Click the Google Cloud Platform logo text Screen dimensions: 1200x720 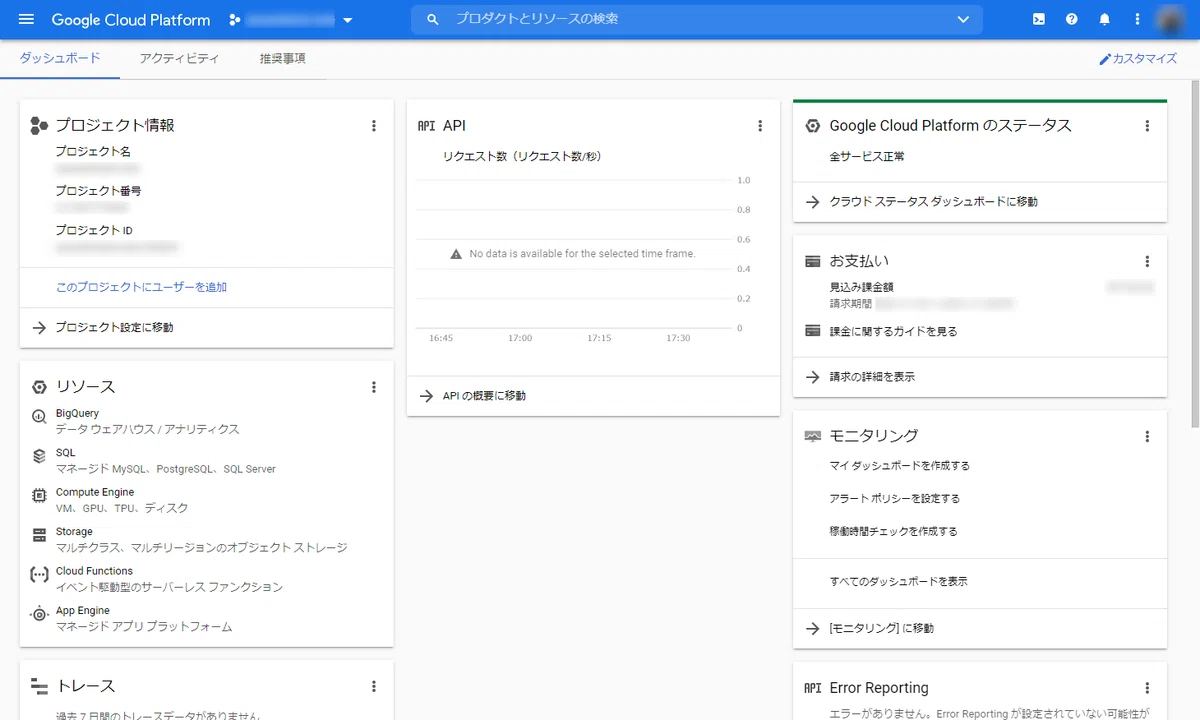point(131,20)
